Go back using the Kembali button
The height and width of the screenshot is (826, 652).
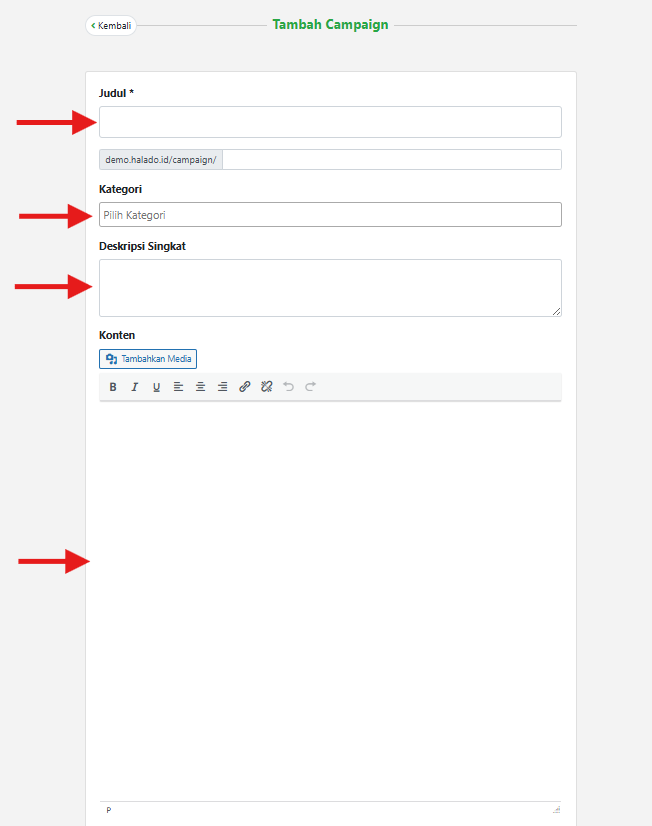point(111,25)
